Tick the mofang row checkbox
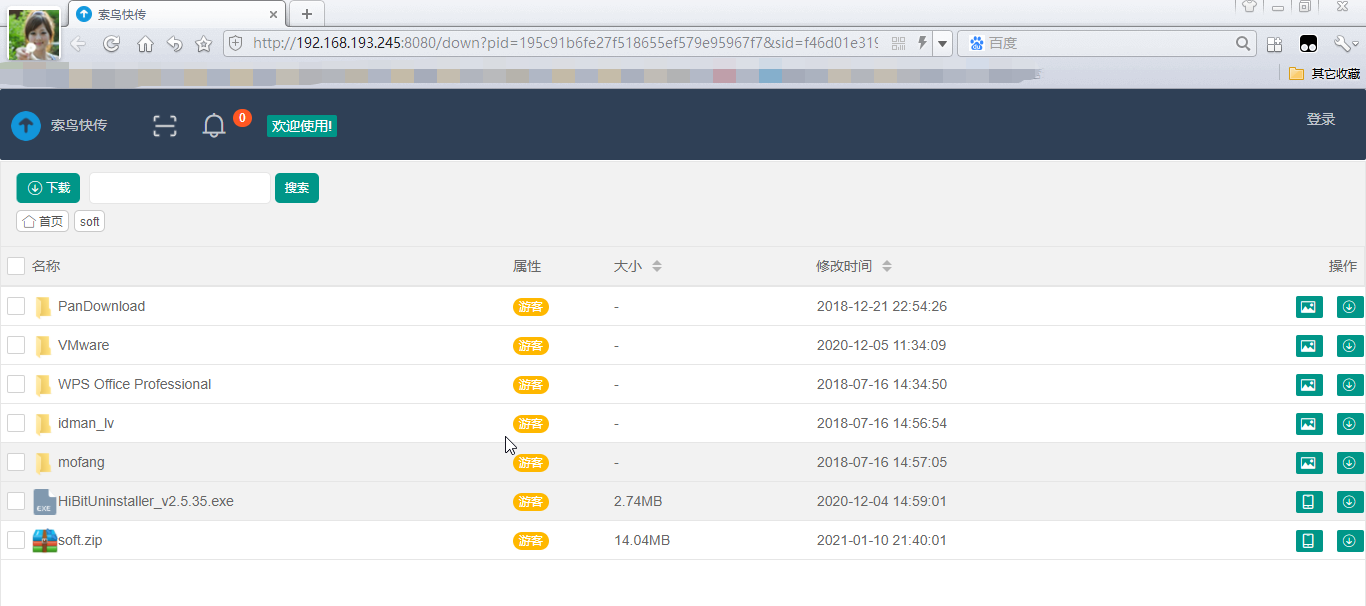This screenshot has width=1366, height=606. pos(16,462)
